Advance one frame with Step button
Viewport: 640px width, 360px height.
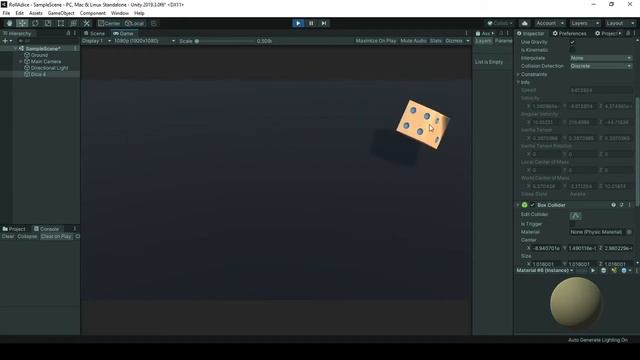[324, 23]
